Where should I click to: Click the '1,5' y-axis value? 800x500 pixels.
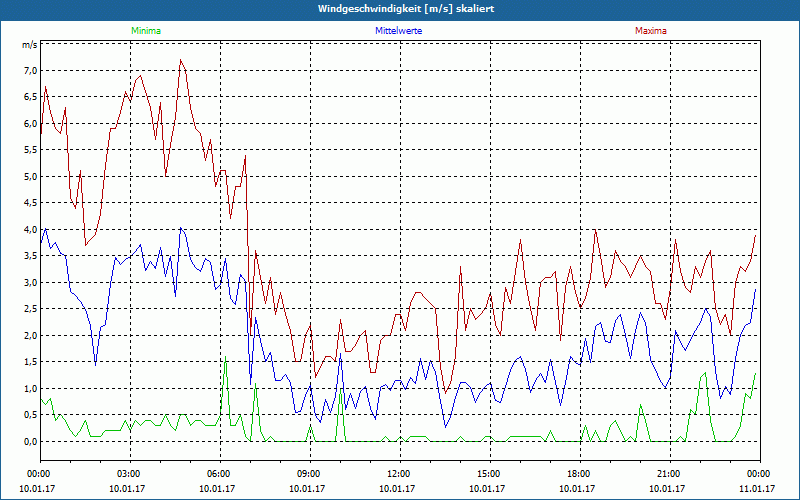[31, 362]
